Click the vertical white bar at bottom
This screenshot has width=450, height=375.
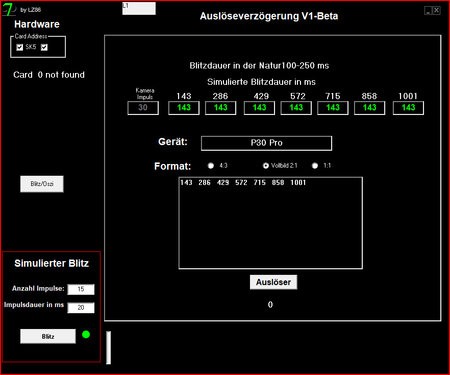point(108,348)
